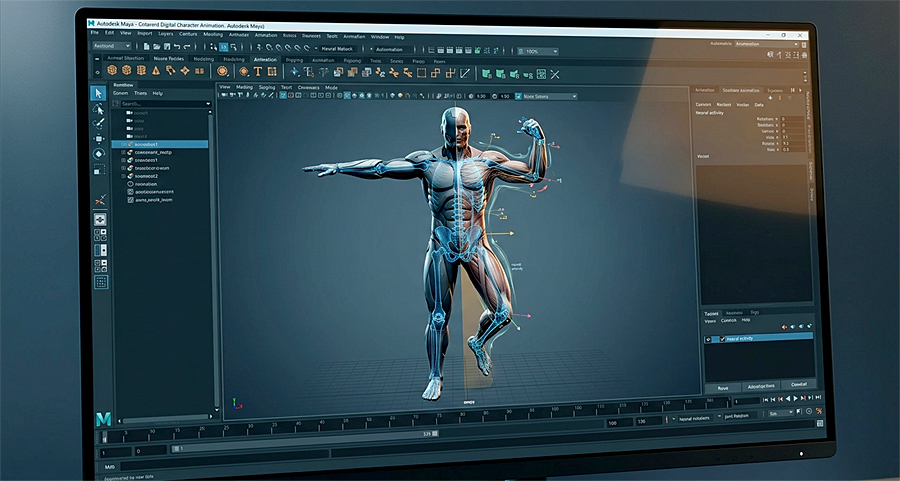This screenshot has width=900, height=481.
Task: Click the rightmost button in layer panel
Action: (798, 385)
